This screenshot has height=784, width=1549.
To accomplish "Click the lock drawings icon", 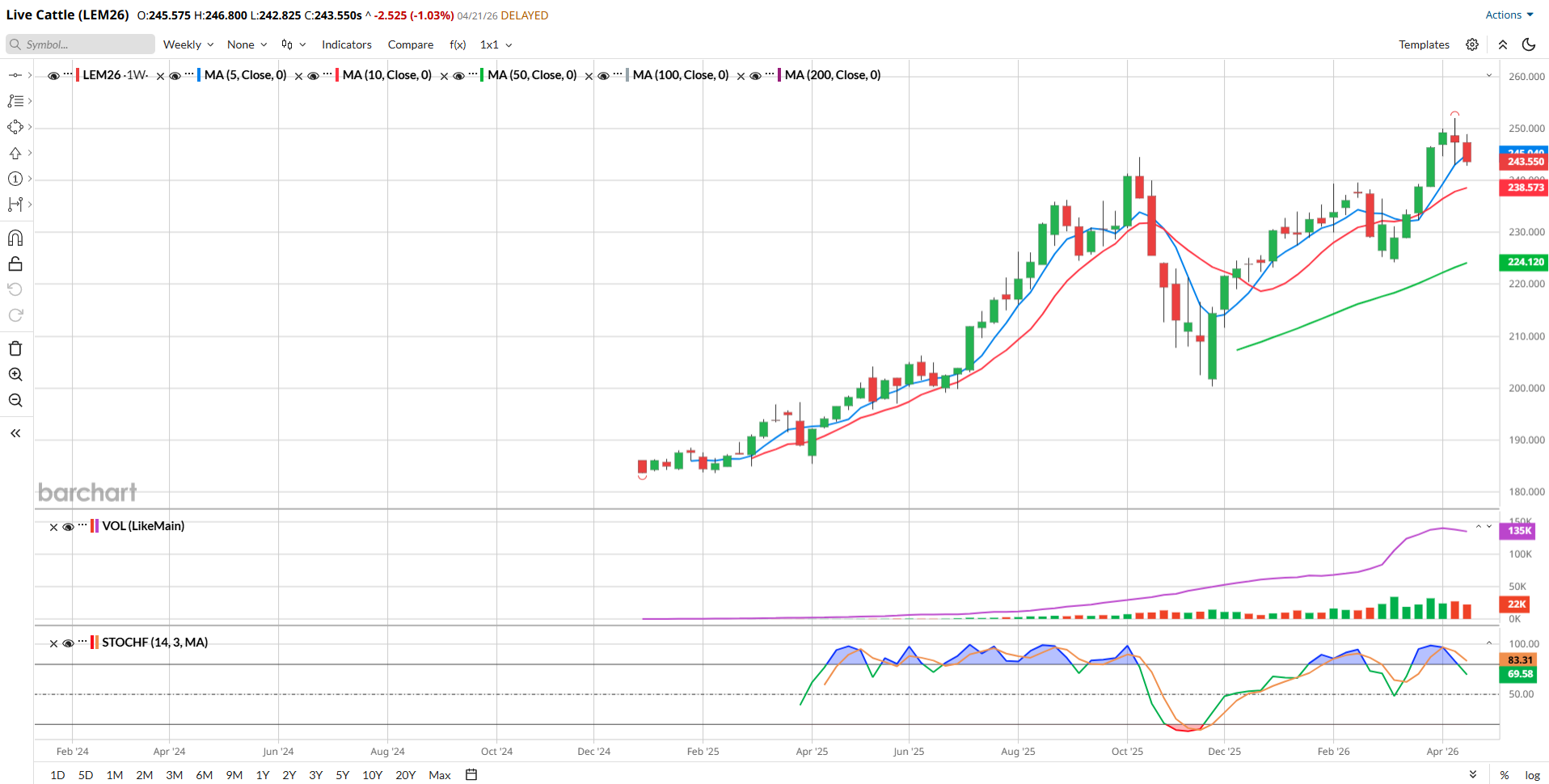I will [15, 264].
